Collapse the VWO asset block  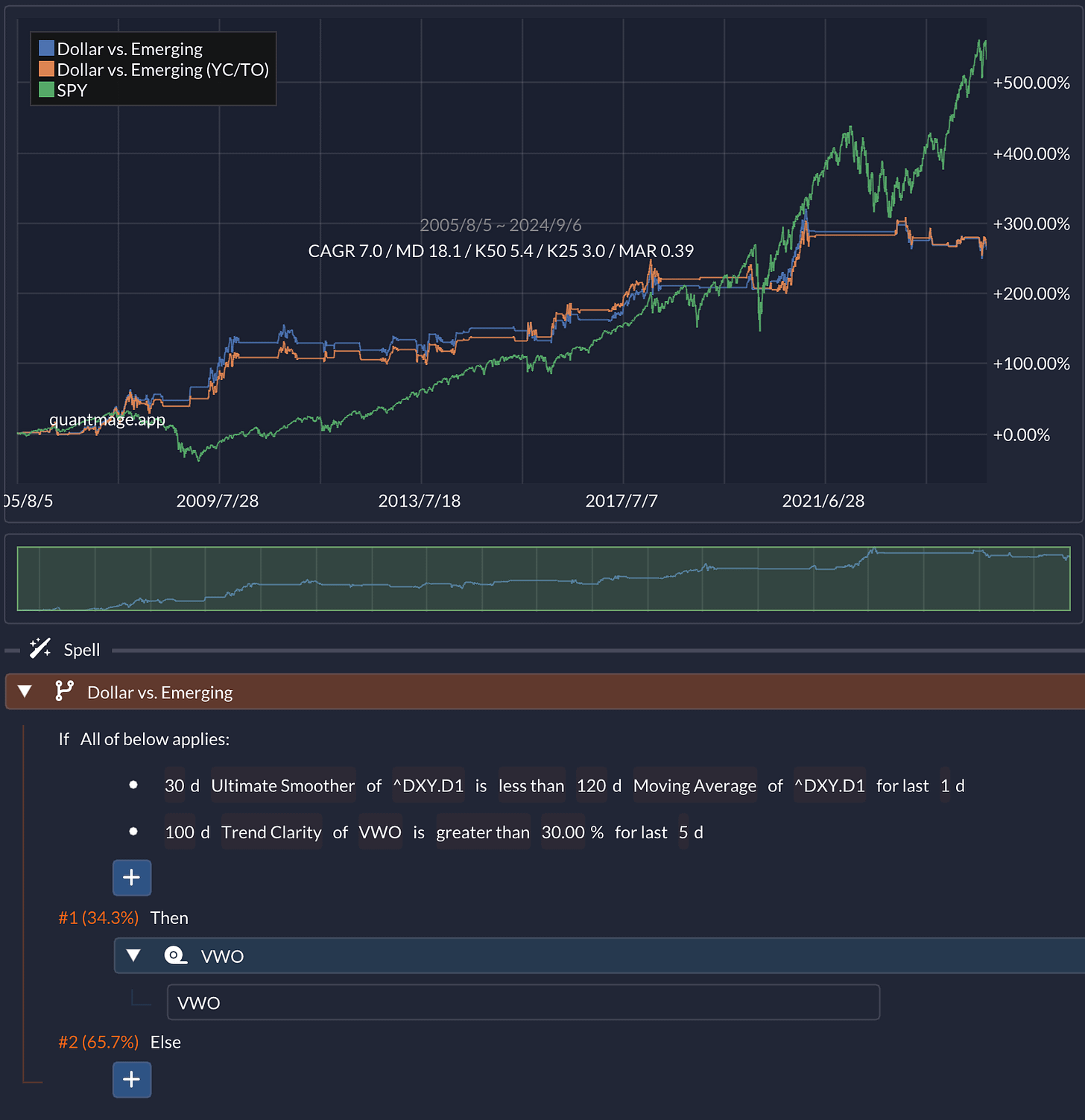133,955
